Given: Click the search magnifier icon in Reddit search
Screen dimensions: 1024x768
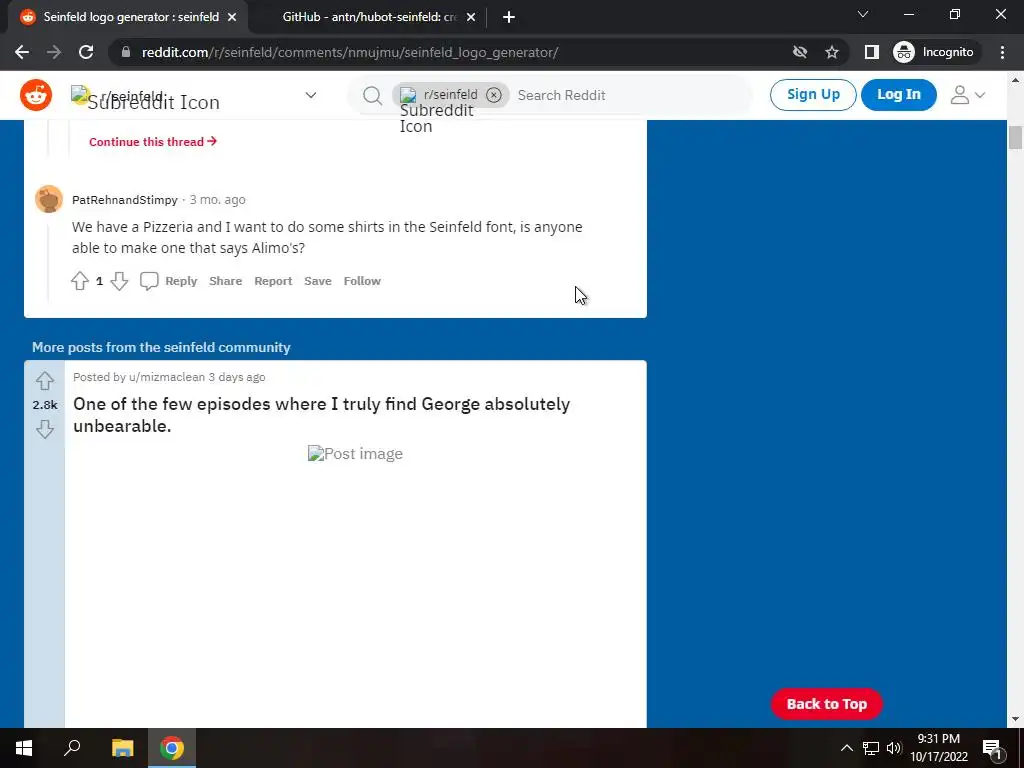Looking at the screenshot, I should click(x=372, y=95).
